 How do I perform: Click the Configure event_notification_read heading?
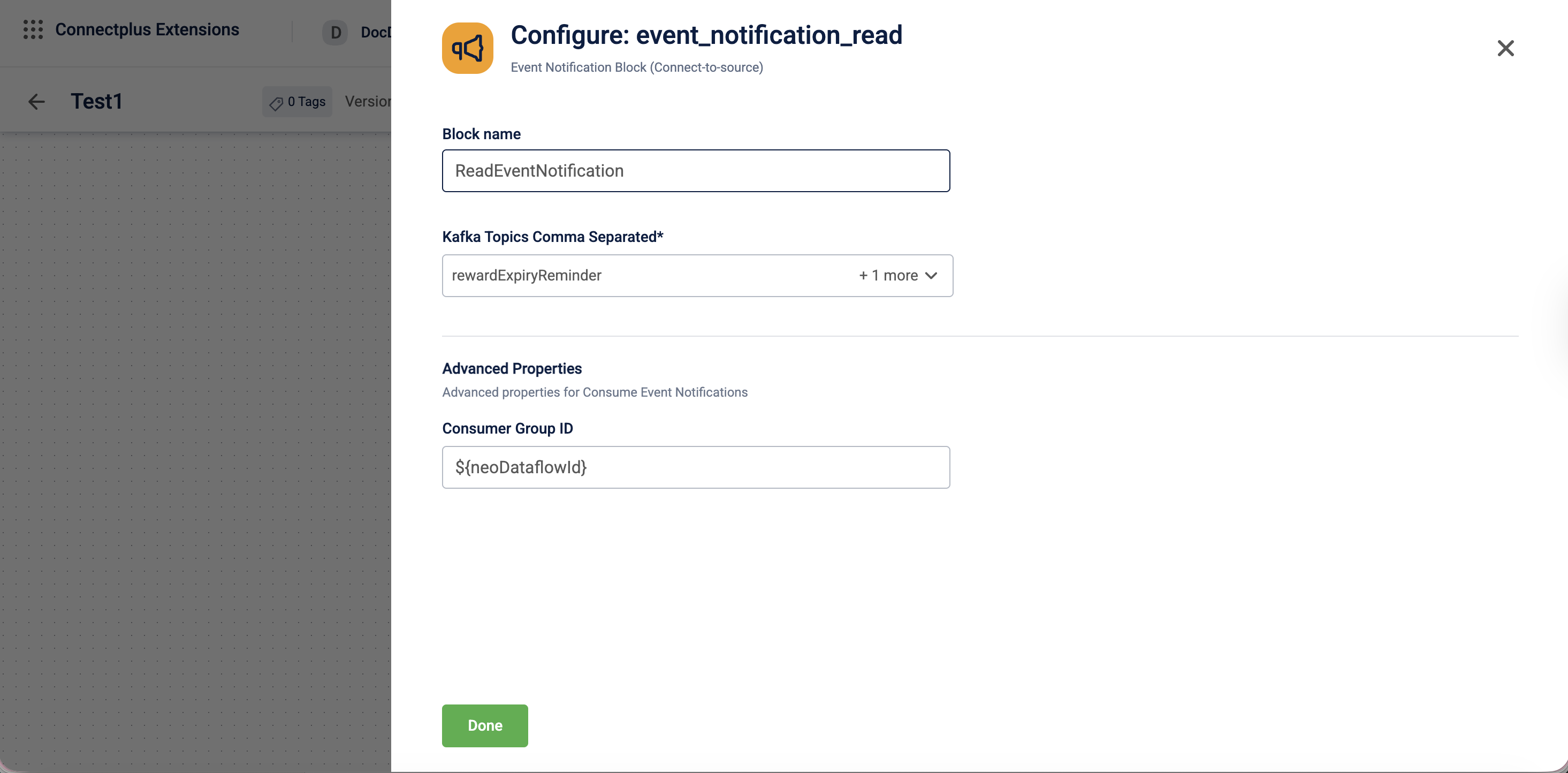coord(706,35)
